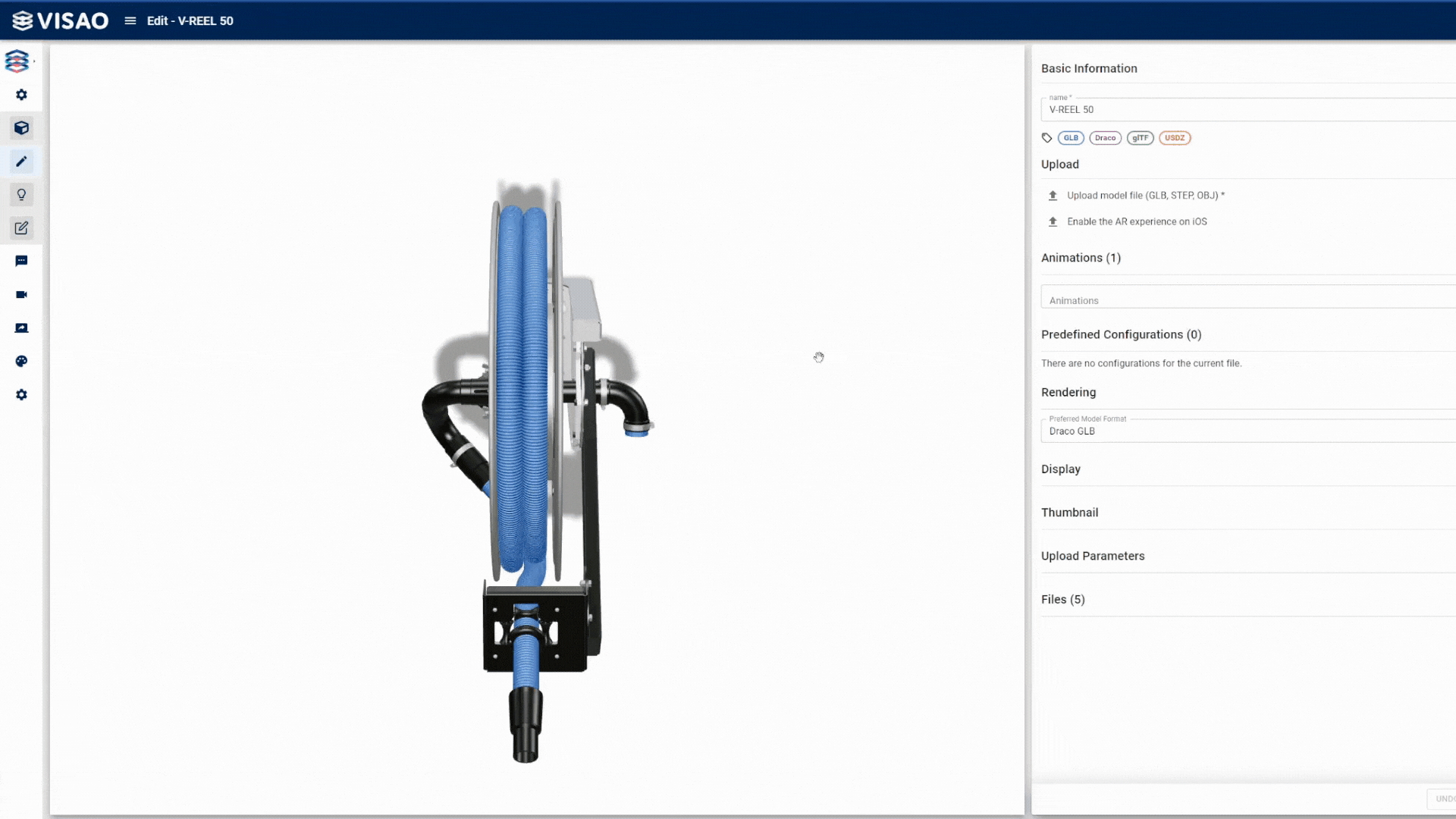Open the Preferred Model Format dropdown
The width and height of the screenshot is (1456, 819).
1247,431
